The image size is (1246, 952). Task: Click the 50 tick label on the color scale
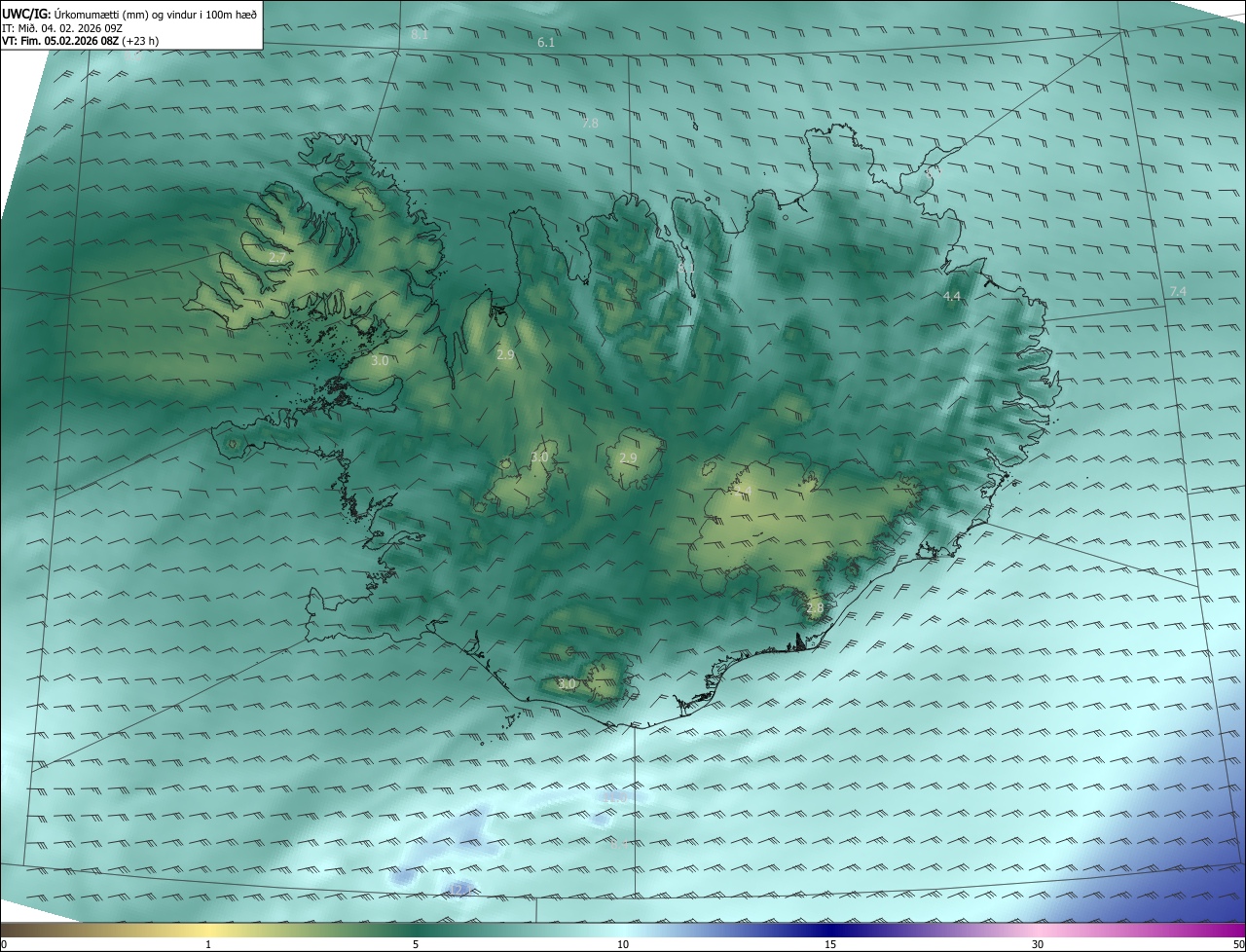click(x=1238, y=944)
